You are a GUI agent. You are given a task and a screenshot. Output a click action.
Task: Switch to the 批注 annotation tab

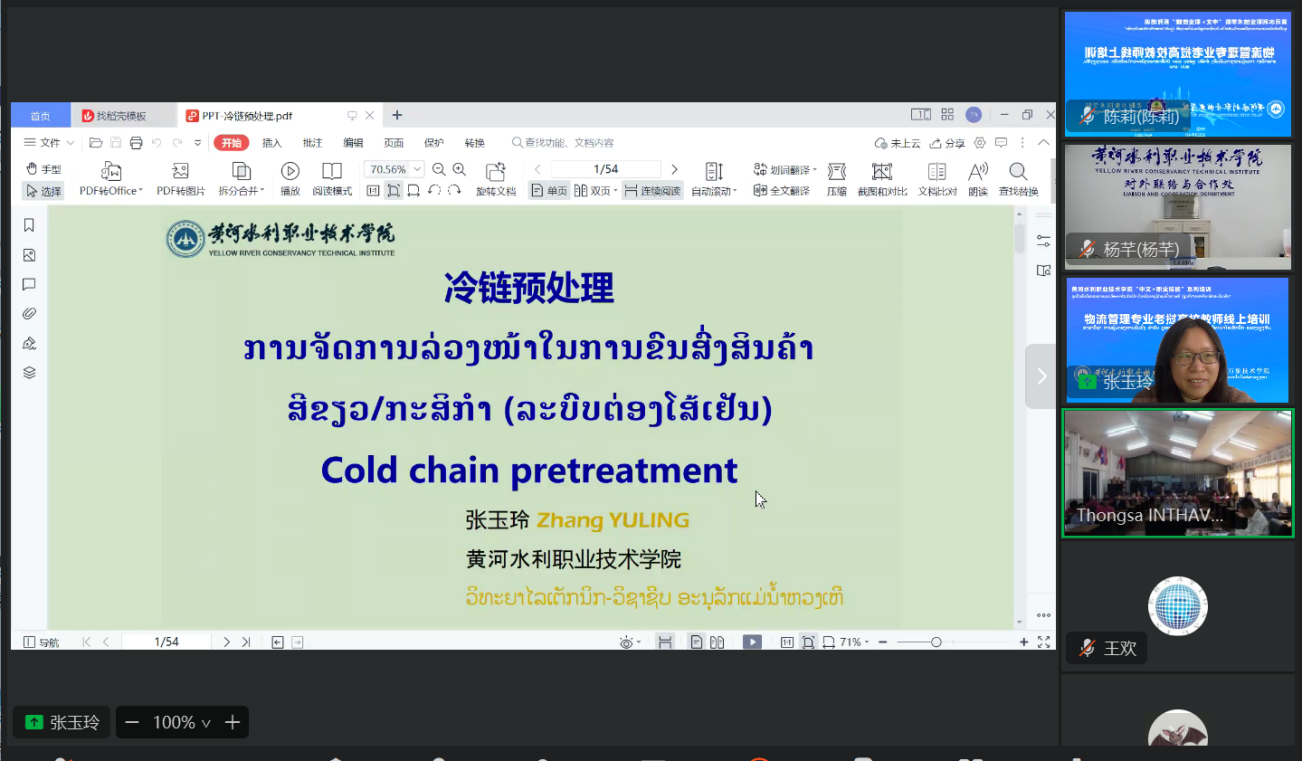[312, 143]
